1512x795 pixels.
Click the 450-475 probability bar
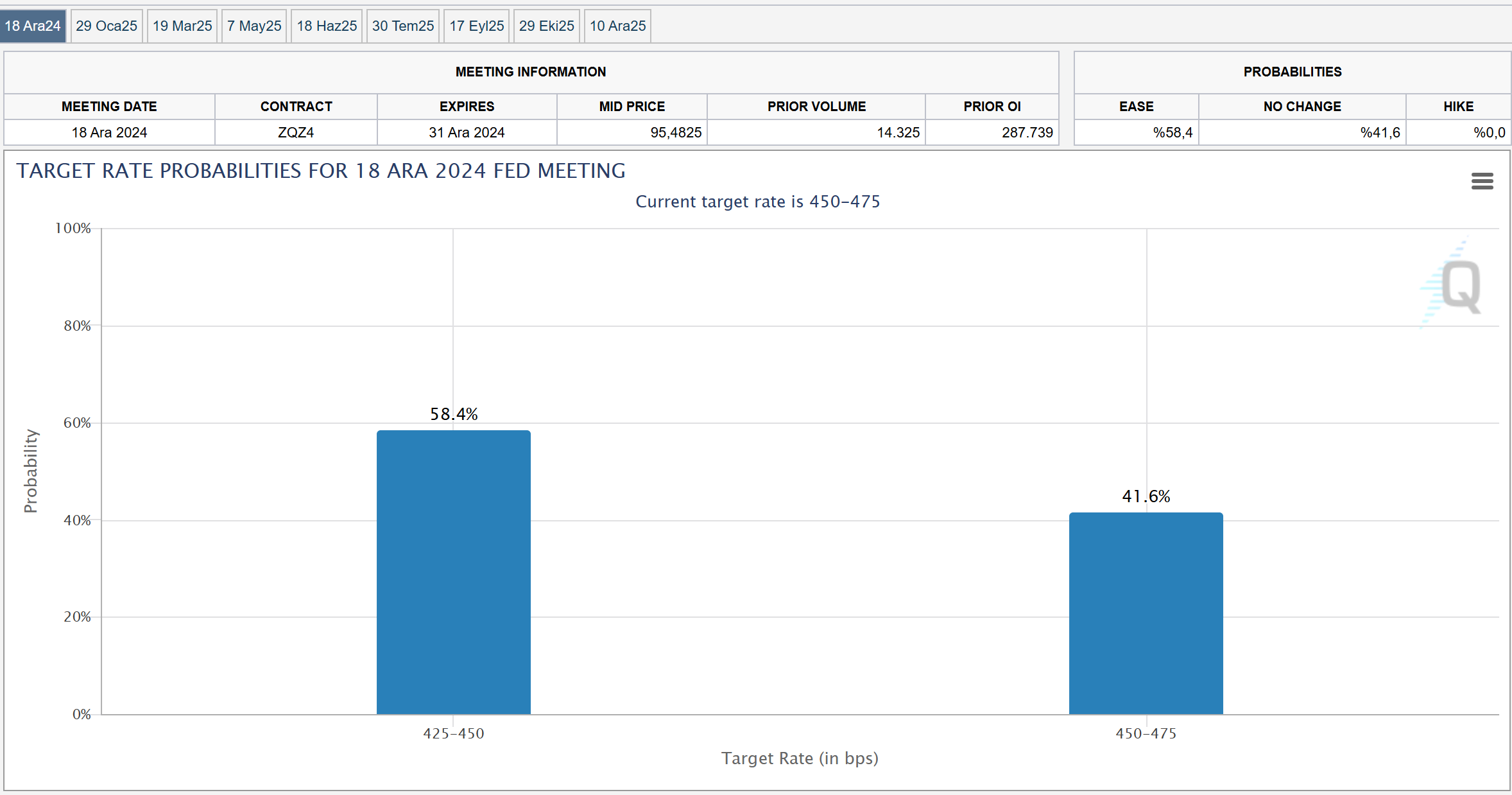point(1146,613)
